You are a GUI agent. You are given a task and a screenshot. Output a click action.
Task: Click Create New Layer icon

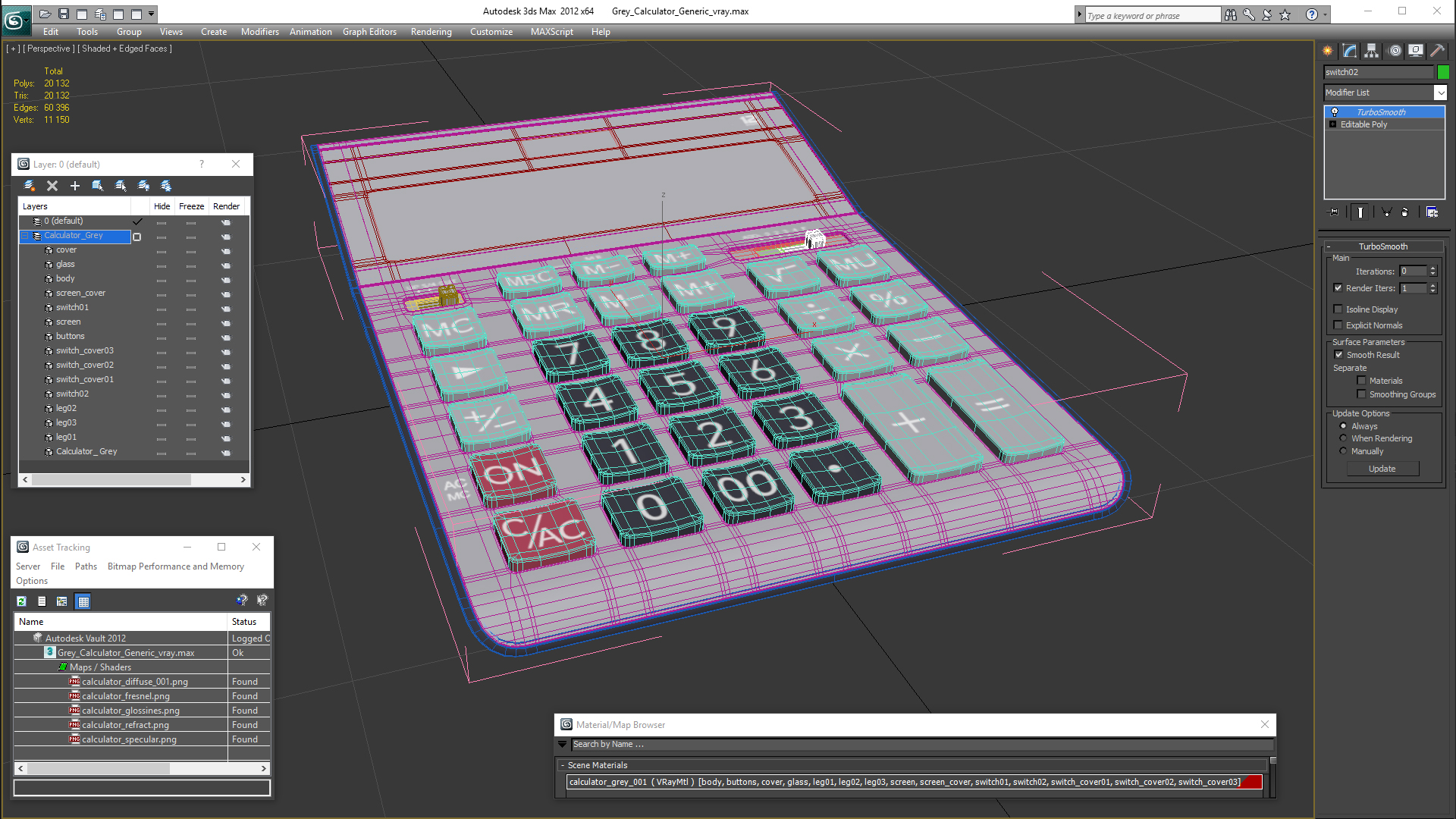[x=30, y=186]
